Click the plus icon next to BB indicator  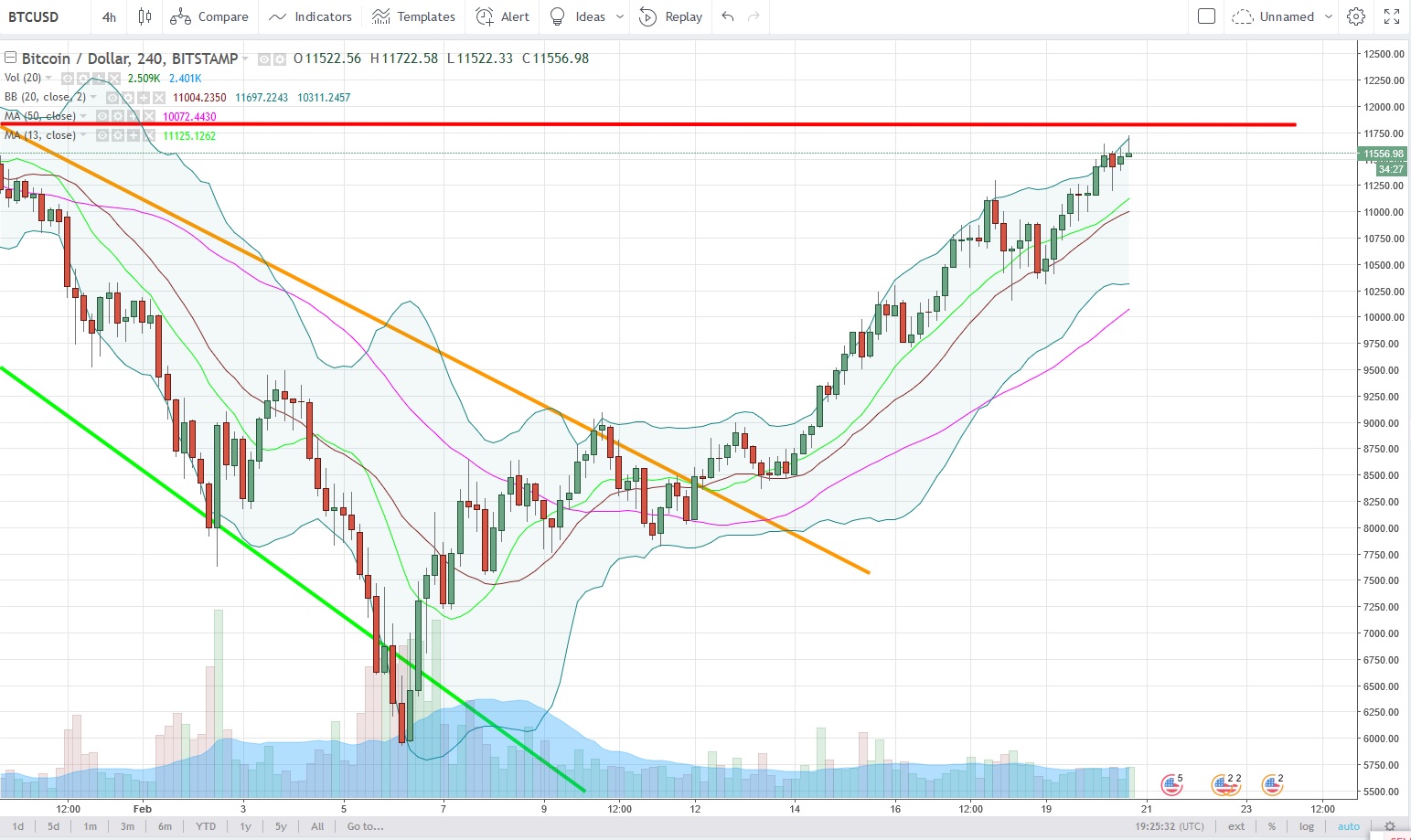[x=144, y=98]
